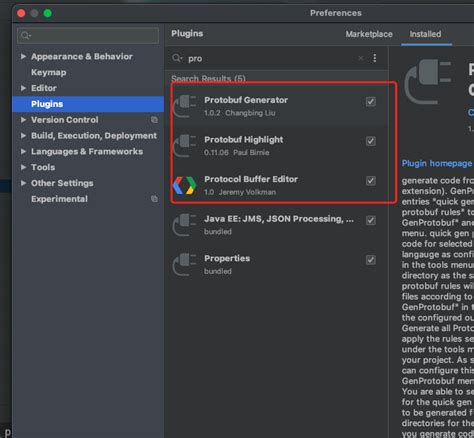Image resolution: width=474 pixels, height=438 pixels.
Task: Clear the plugin search text with the X
Action: (361, 58)
